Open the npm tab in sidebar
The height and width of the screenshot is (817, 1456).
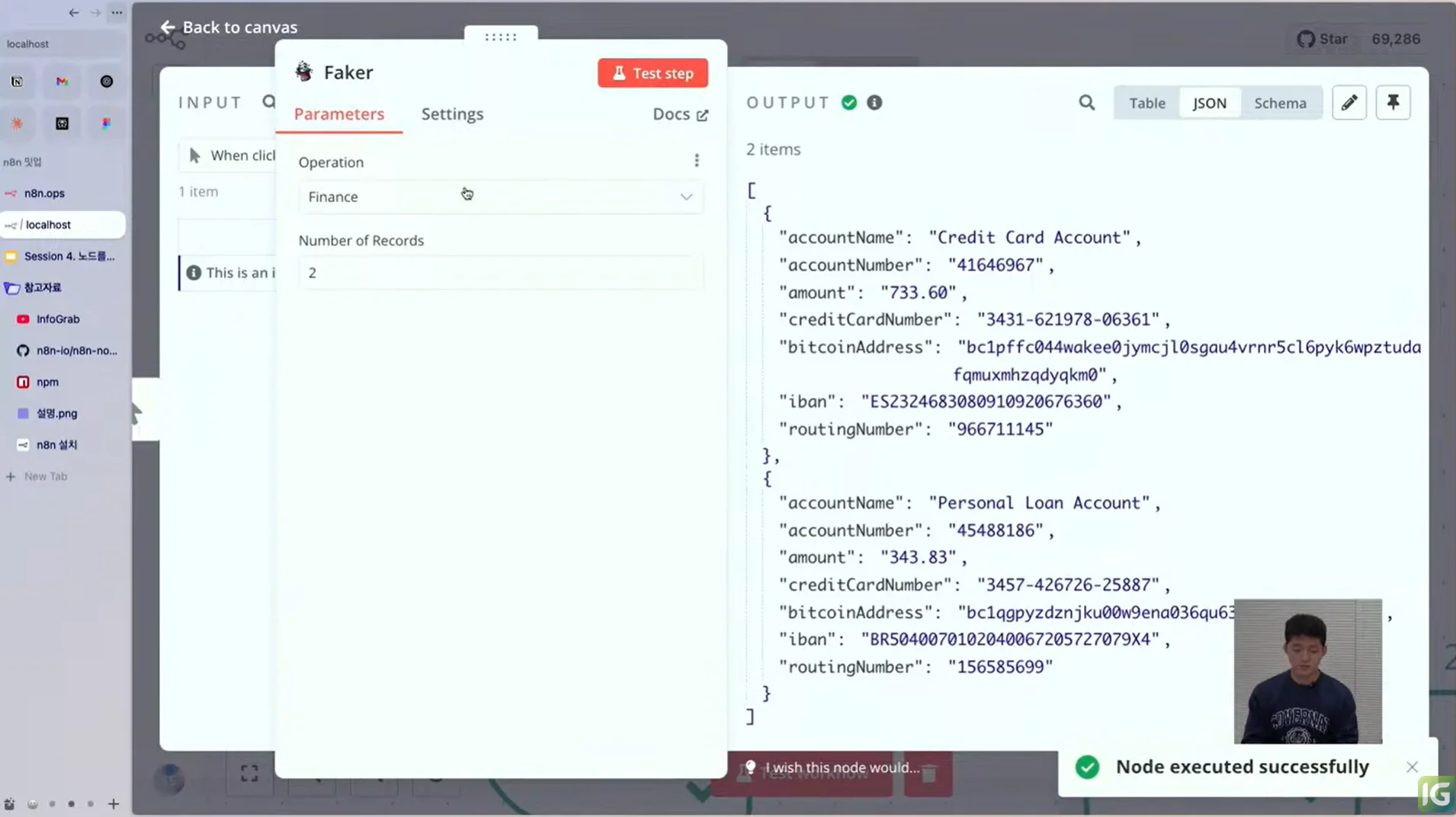tap(47, 382)
